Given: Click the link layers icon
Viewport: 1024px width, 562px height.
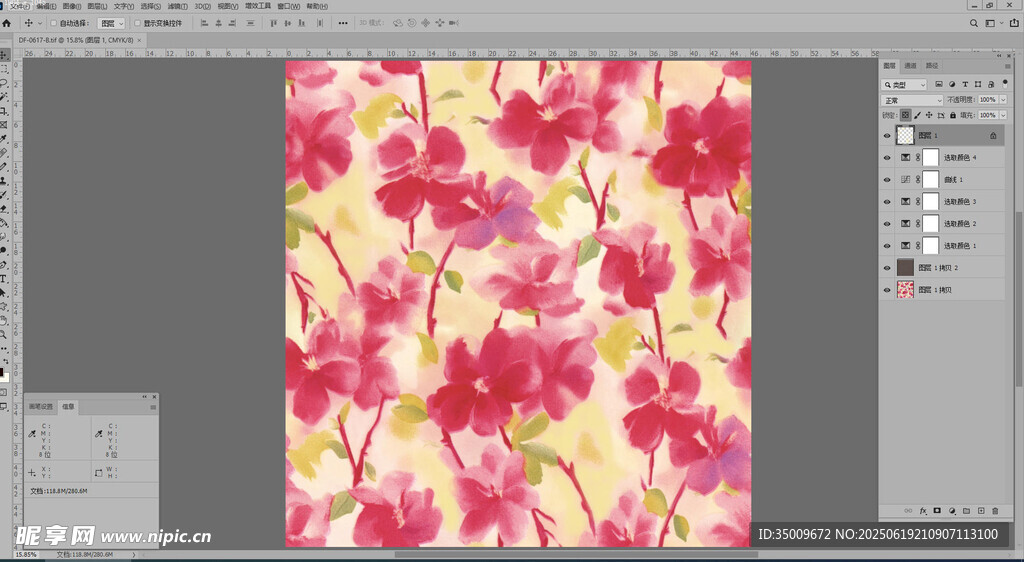Looking at the screenshot, I should [x=908, y=510].
